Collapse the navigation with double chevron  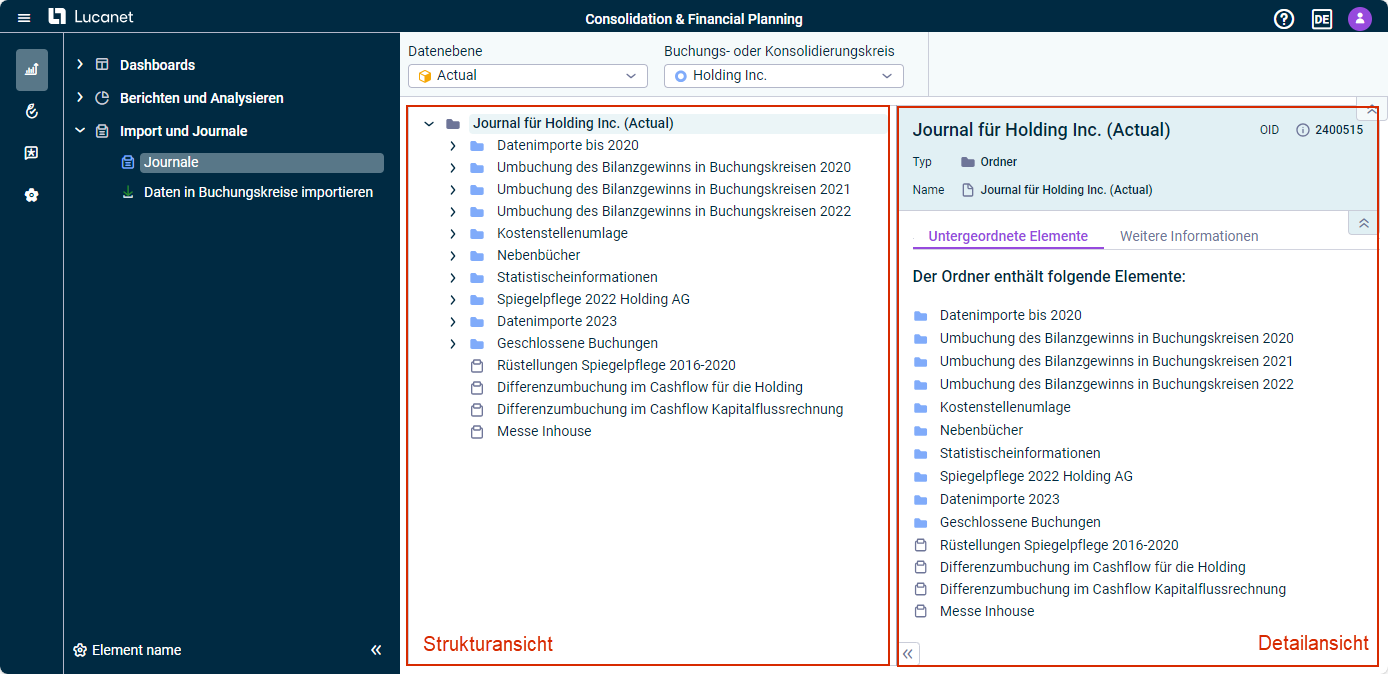pos(376,650)
